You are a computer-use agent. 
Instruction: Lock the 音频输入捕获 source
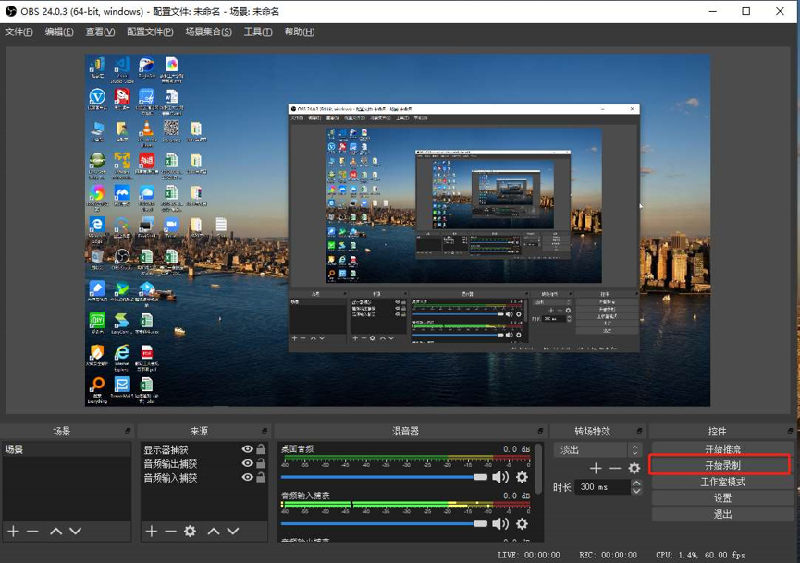(261, 478)
